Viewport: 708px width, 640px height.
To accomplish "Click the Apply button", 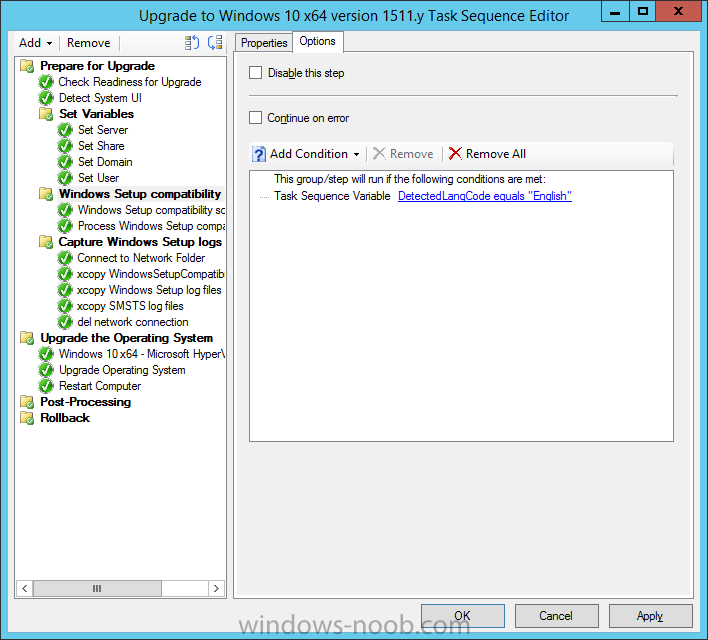I will pyautogui.click(x=650, y=616).
